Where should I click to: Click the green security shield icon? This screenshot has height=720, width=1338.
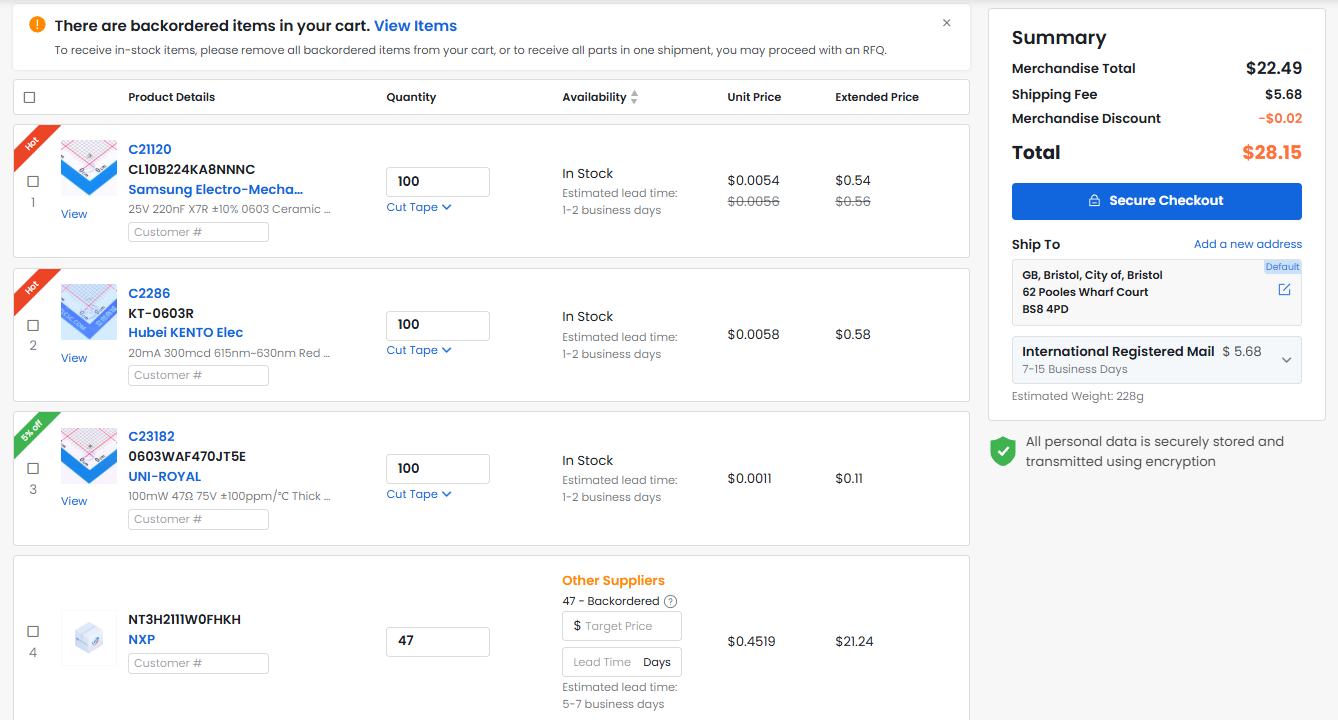[1002, 451]
